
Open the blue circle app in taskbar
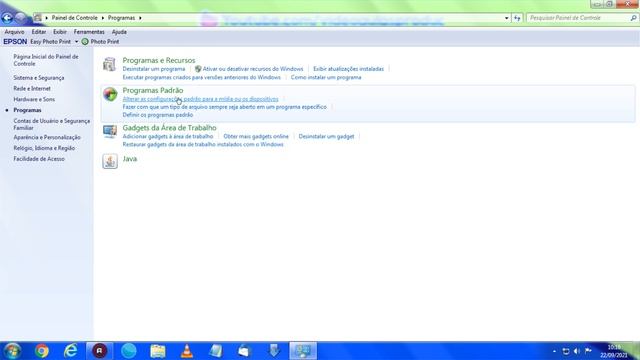[x=129, y=351]
